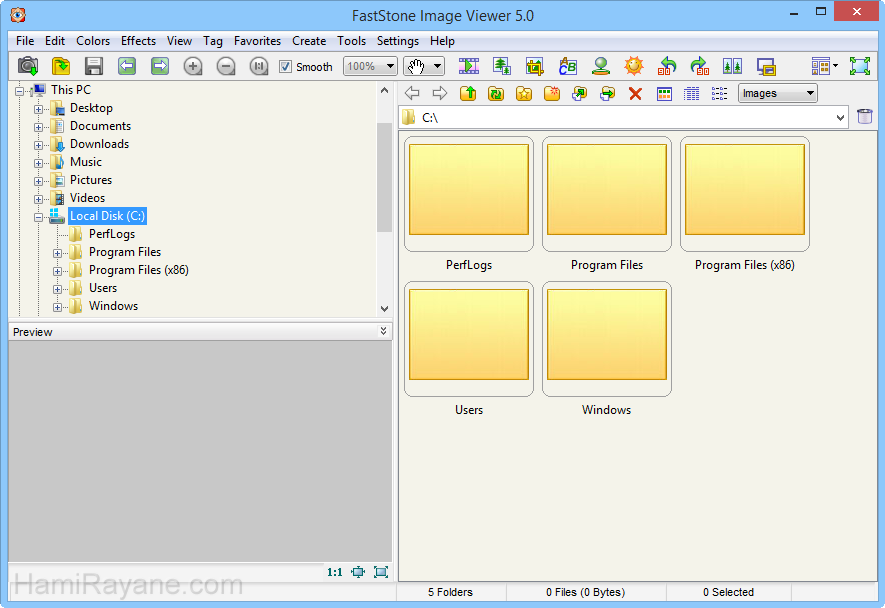Open the Images file filter dropdown
885x608 pixels.
tap(777, 93)
